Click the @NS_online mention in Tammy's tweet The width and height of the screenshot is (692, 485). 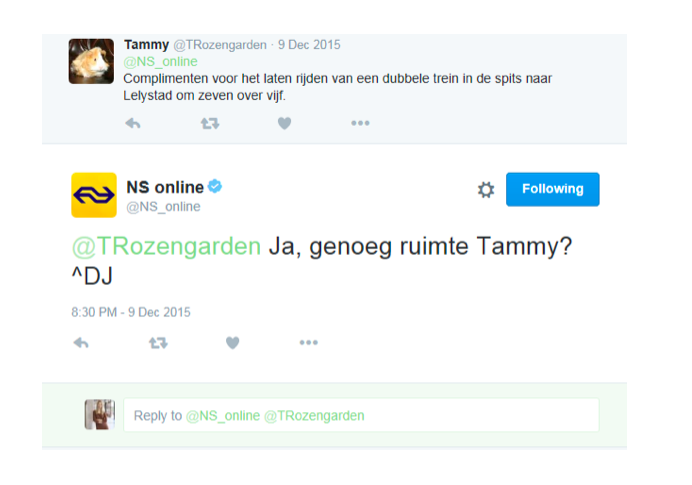[x=160, y=61]
